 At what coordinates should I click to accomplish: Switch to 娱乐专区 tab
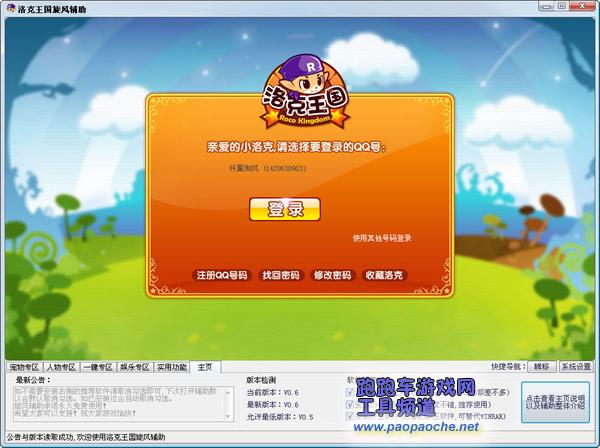pos(135,367)
